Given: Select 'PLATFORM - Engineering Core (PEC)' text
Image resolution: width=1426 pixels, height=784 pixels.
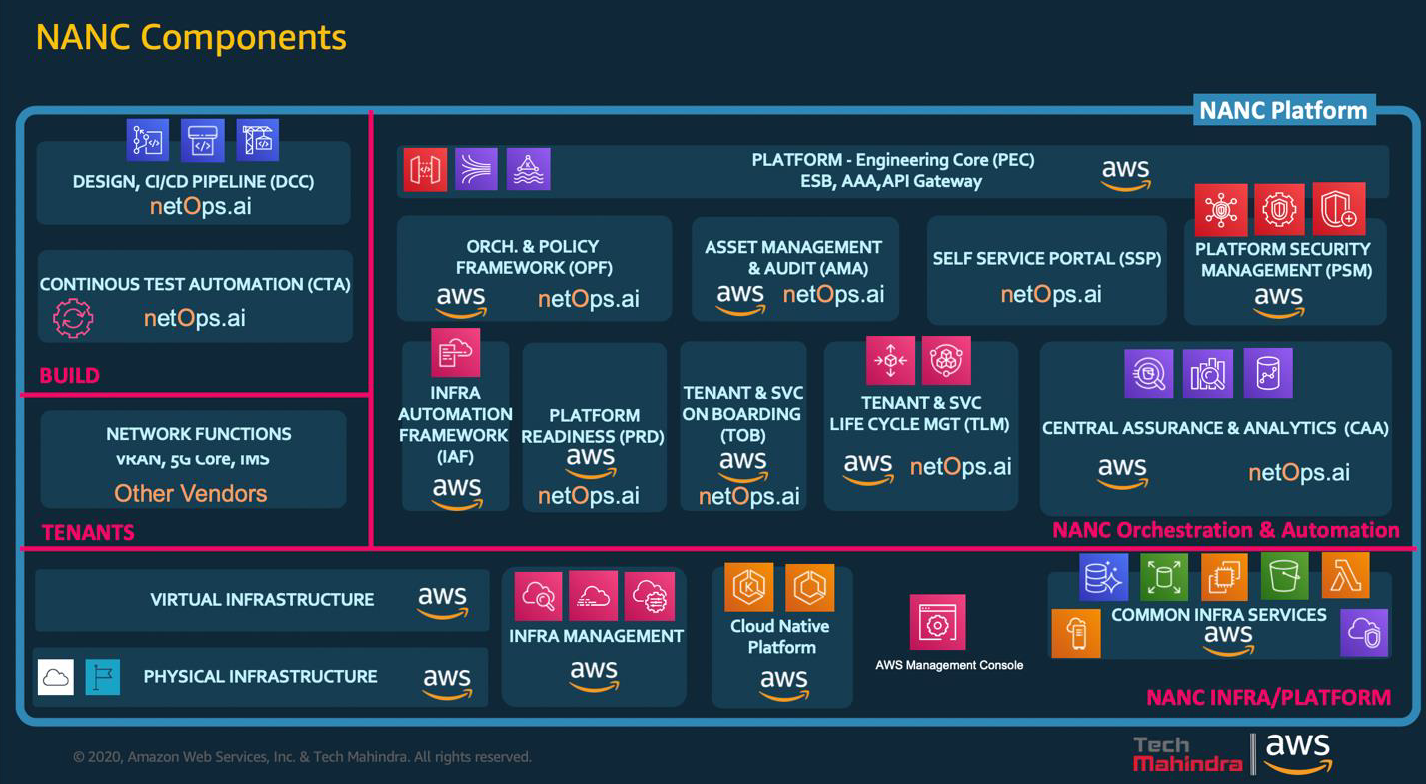Looking at the screenshot, I should 892,160.
